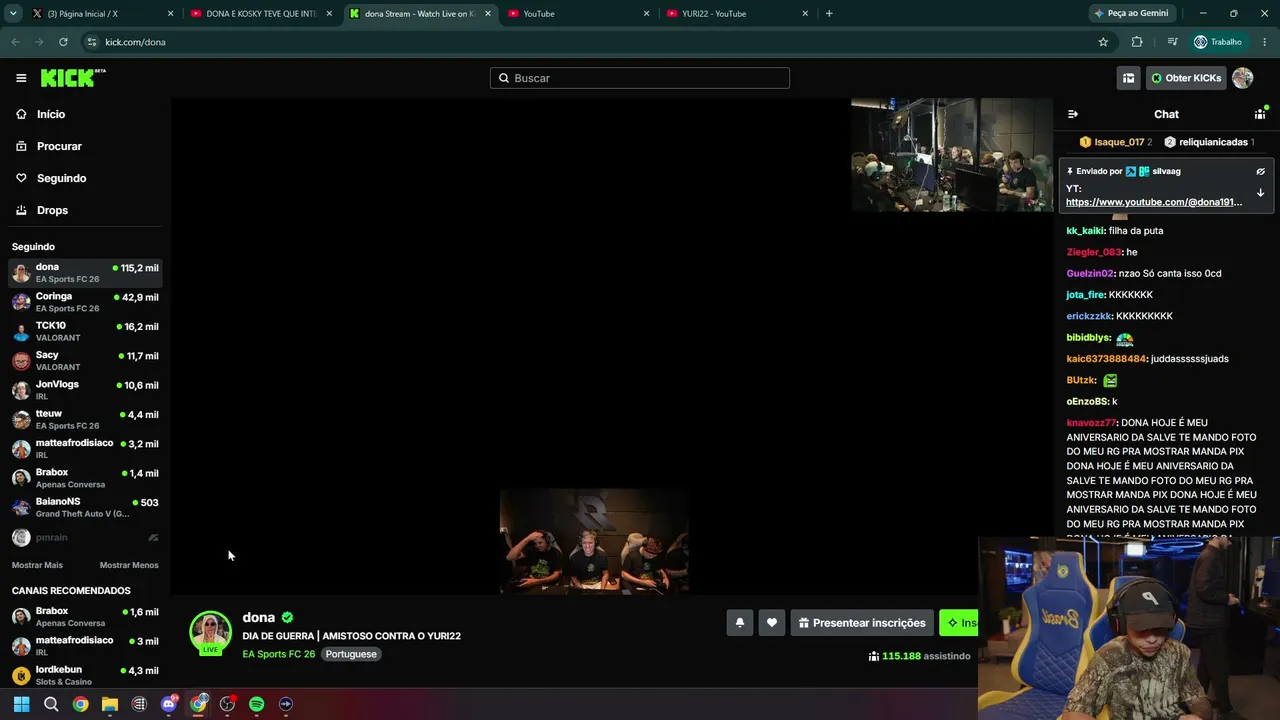
Task: Open JonVlogs IRL channel
Action: pyautogui.click(x=85, y=390)
